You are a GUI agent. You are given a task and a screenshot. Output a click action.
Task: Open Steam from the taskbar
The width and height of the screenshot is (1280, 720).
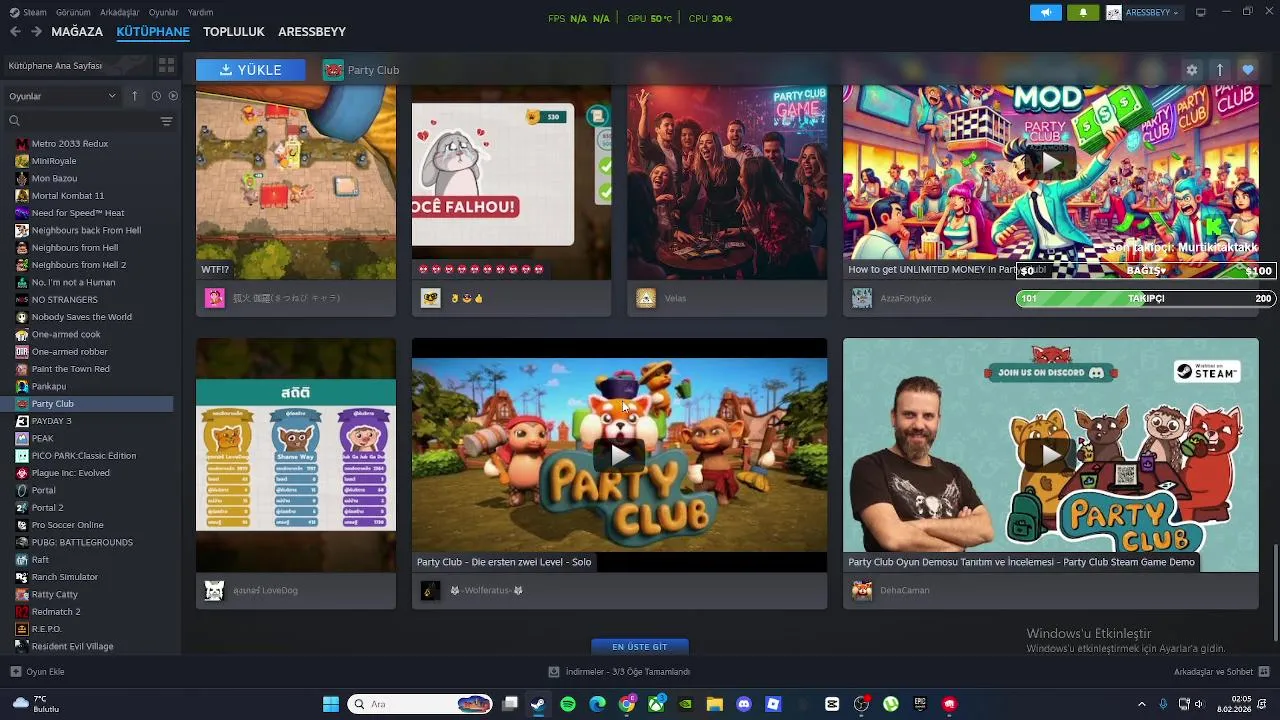click(538, 704)
